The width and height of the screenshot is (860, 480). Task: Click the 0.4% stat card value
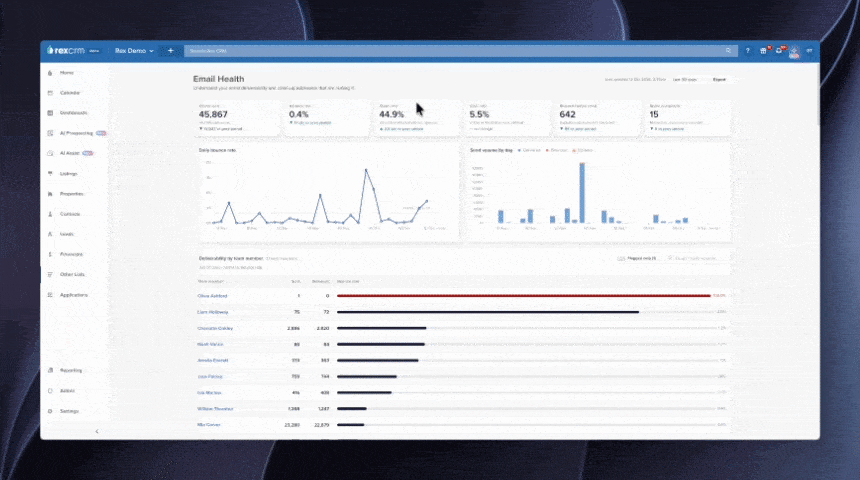pos(298,114)
